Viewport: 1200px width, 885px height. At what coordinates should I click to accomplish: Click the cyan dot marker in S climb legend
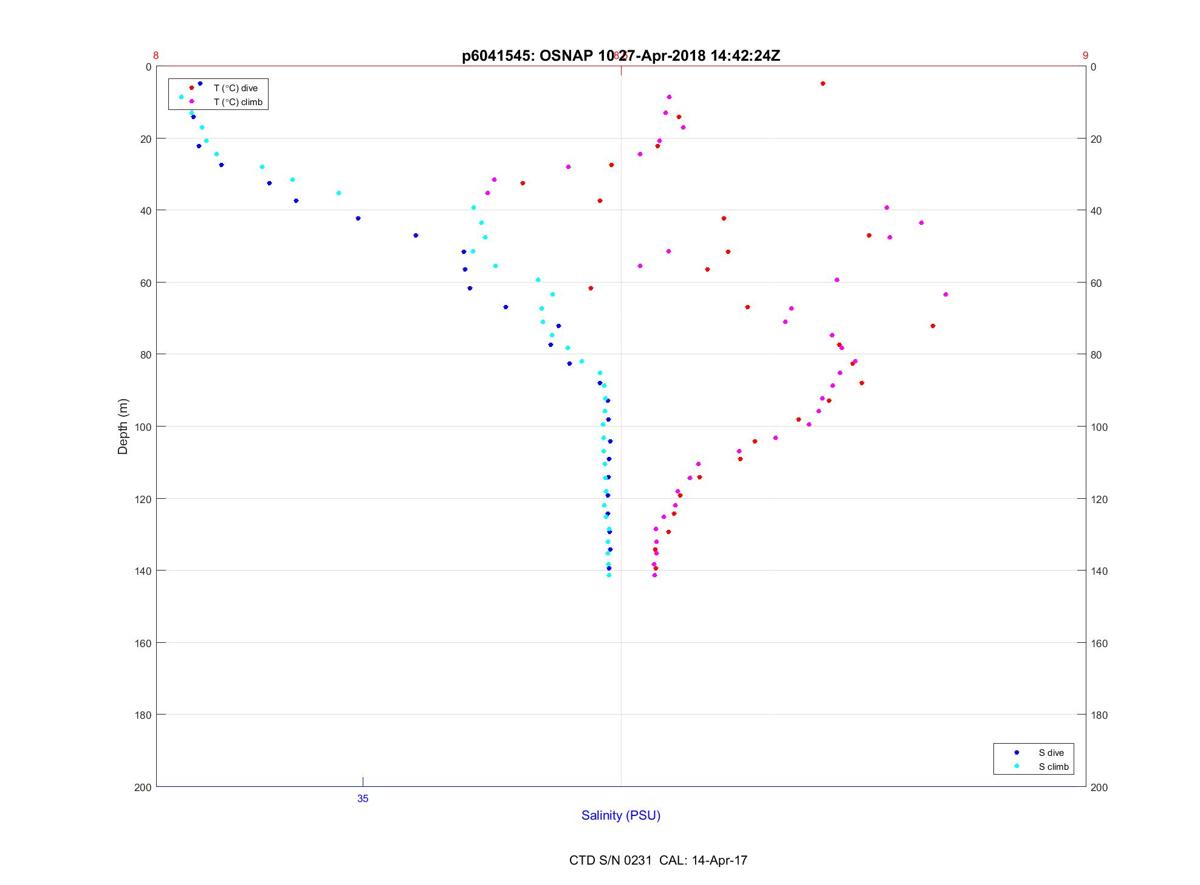click(1016, 767)
